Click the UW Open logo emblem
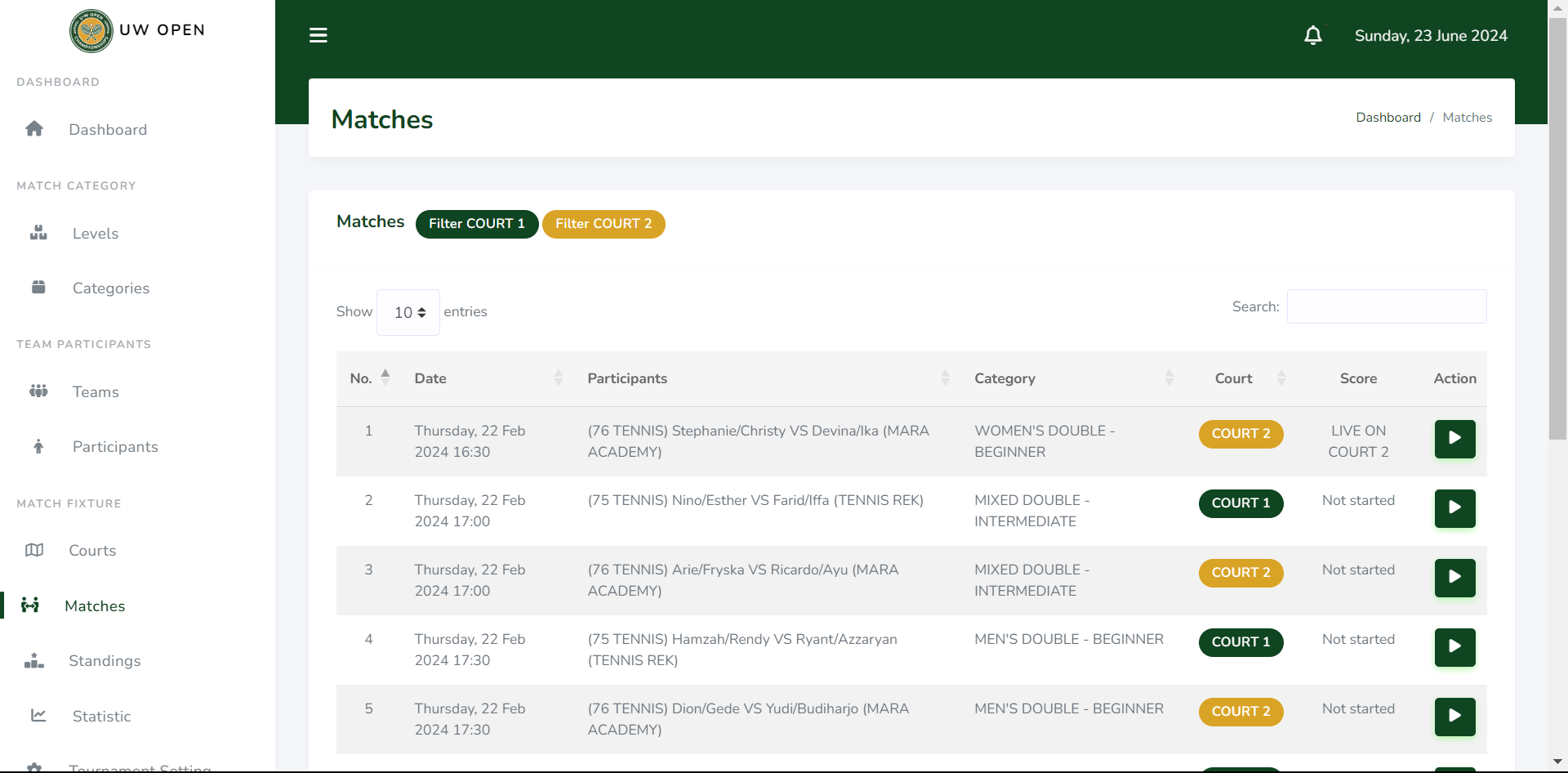The width and height of the screenshot is (1568, 773). coord(91,31)
